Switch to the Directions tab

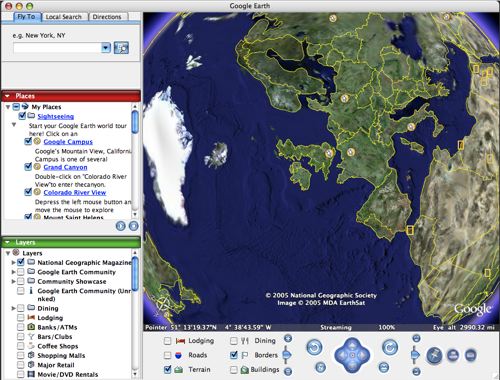(x=107, y=17)
